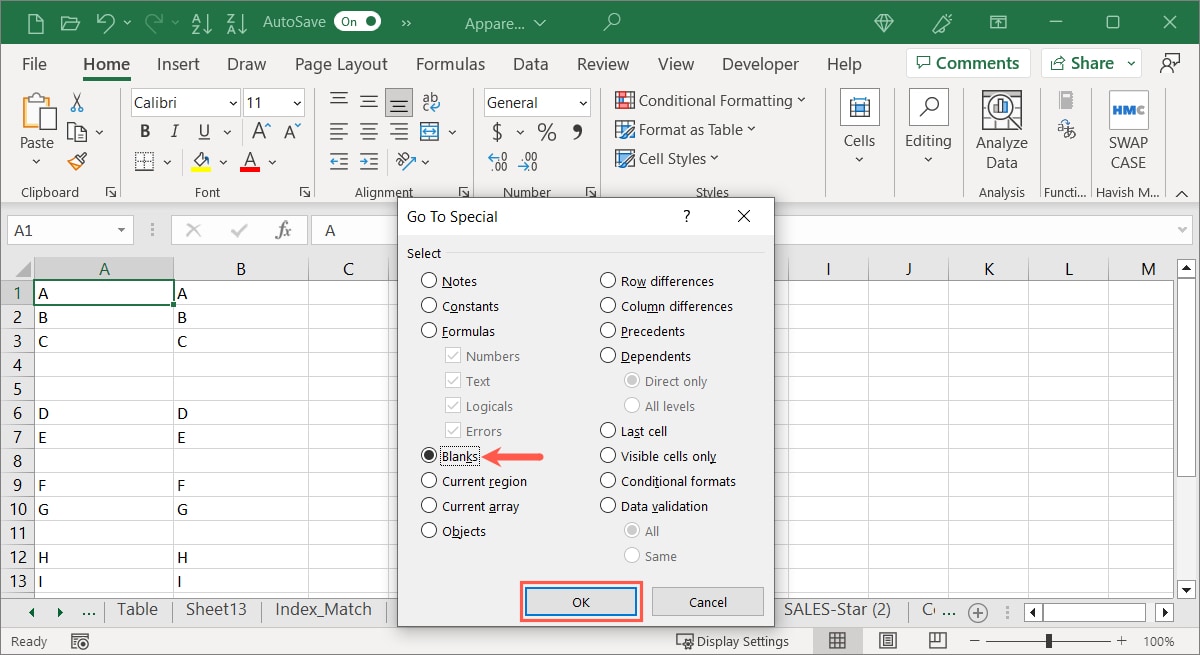Switch to the Index_Match sheet tab

323,610
